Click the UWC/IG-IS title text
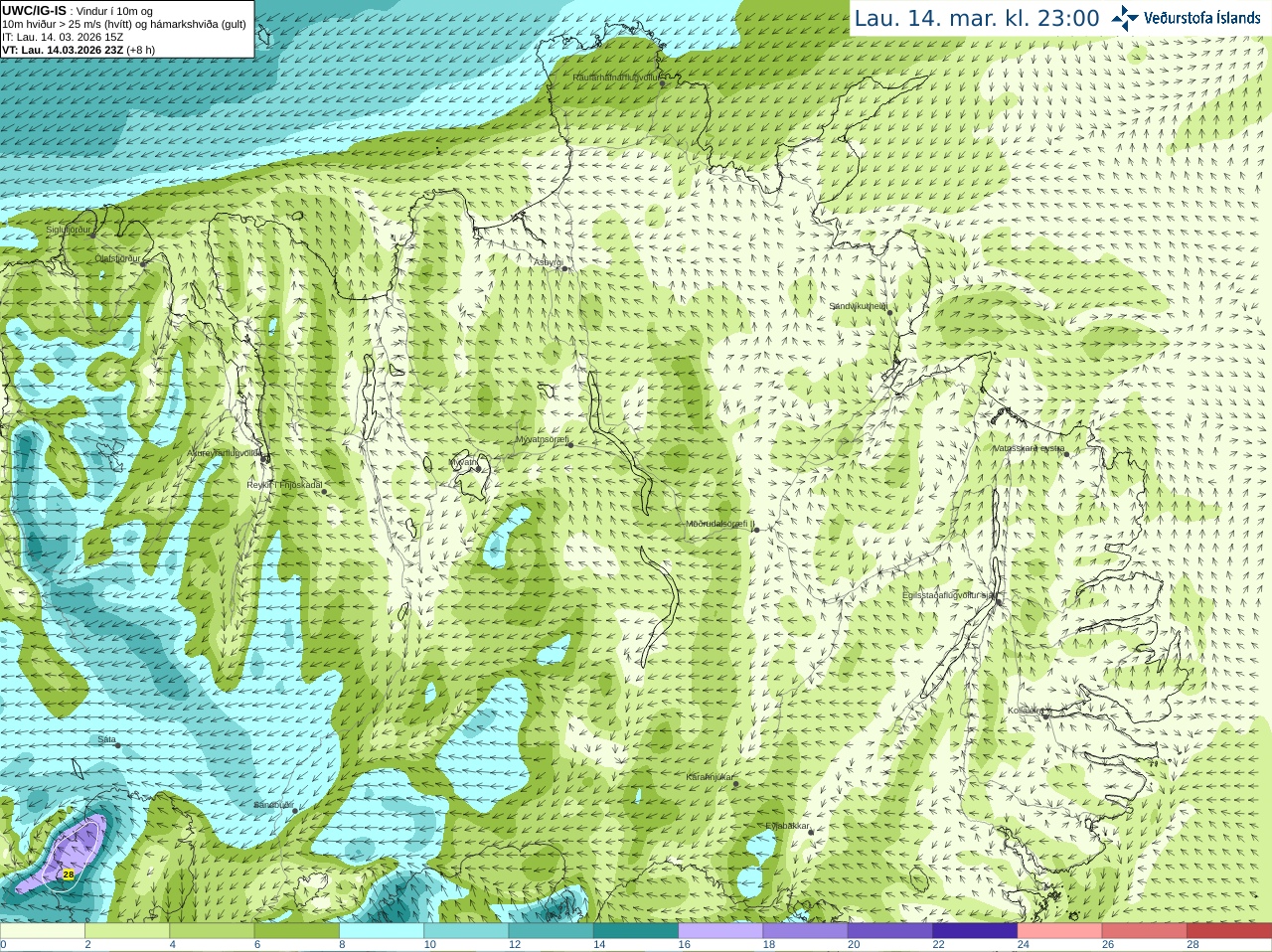 (x=34, y=11)
